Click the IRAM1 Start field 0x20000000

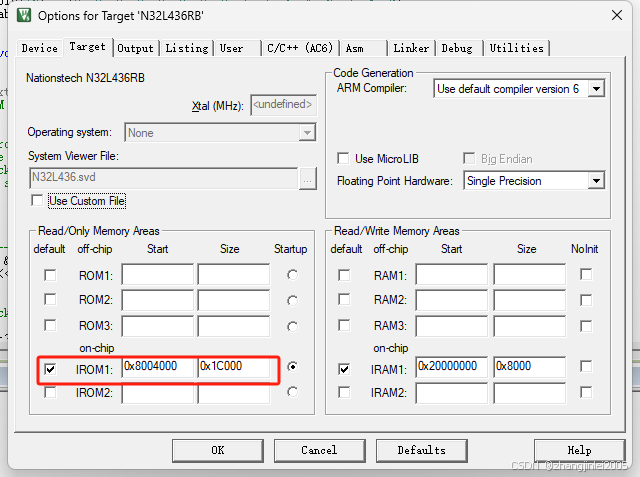pos(452,367)
